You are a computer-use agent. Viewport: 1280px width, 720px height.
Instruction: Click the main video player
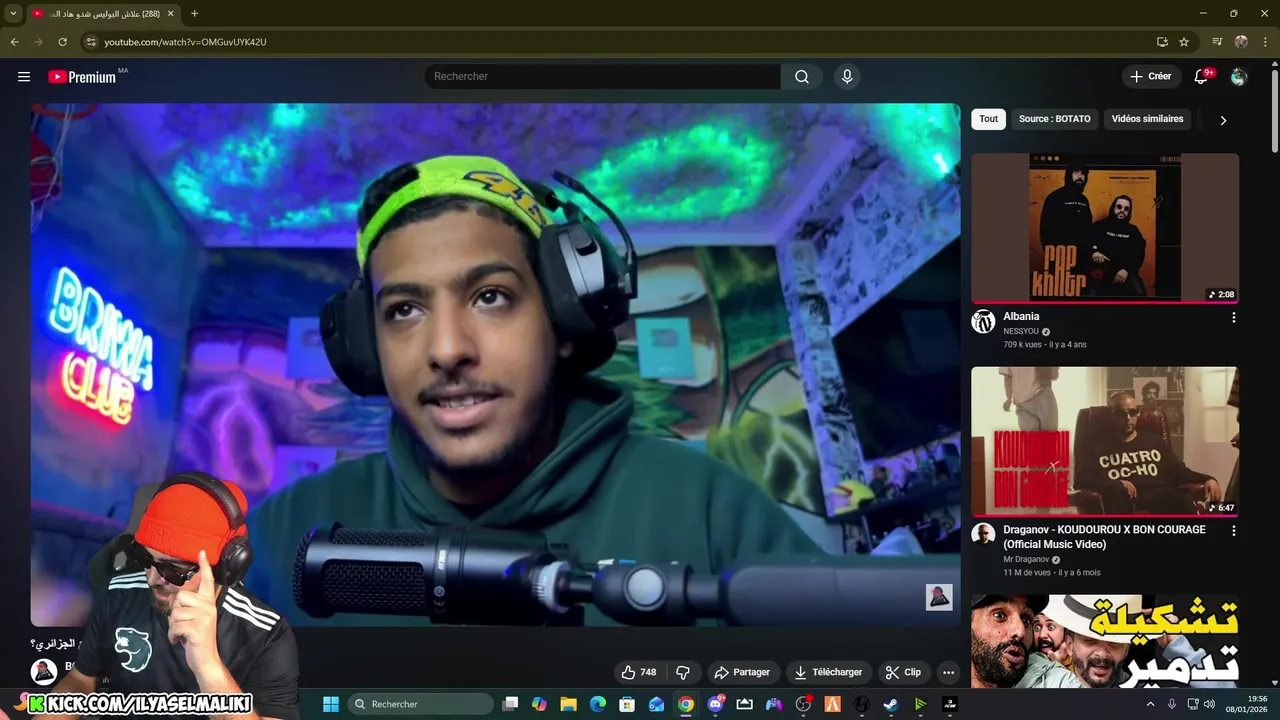[x=495, y=365]
